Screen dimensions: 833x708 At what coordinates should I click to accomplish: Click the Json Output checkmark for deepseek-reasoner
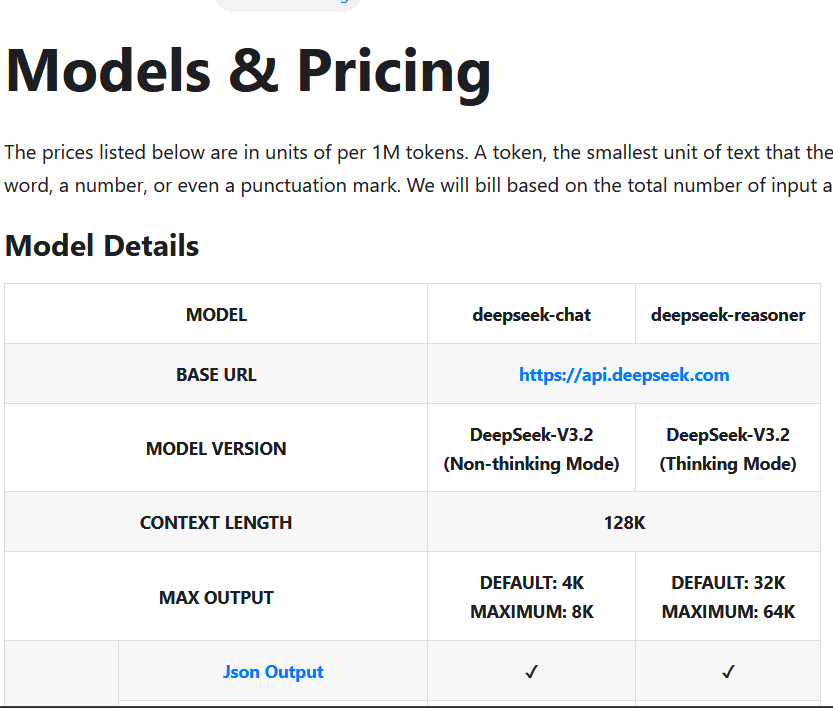pos(728,672)
